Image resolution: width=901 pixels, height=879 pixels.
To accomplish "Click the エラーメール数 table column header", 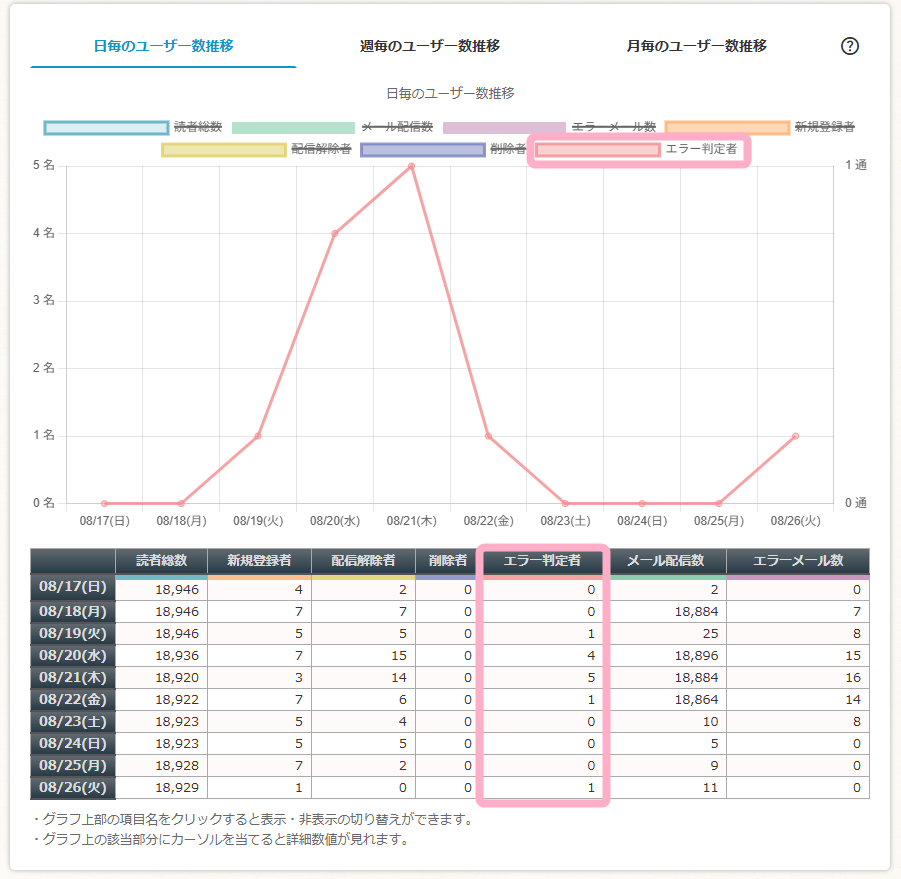I will point(798,561).
